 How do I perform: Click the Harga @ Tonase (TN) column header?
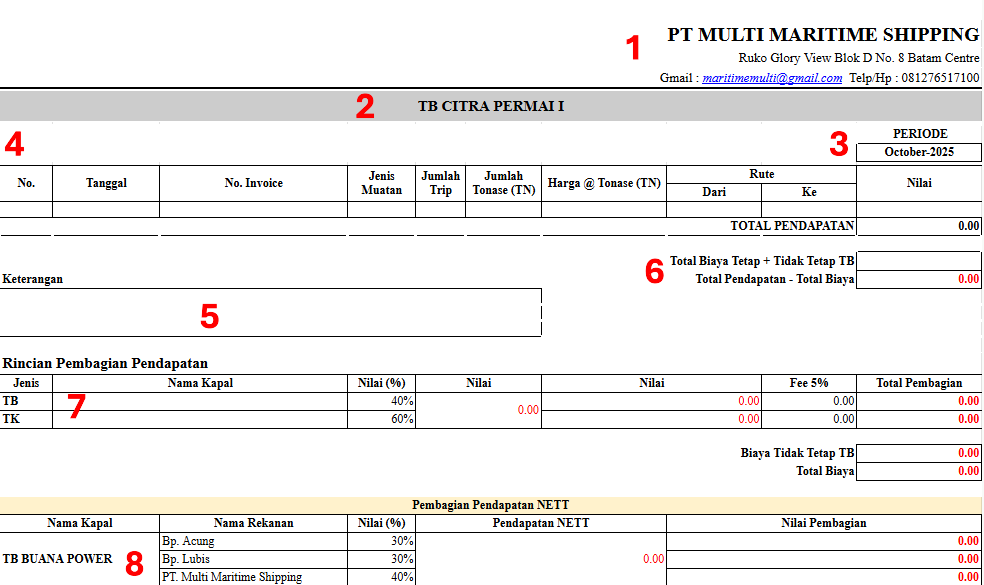click(603, 183)
